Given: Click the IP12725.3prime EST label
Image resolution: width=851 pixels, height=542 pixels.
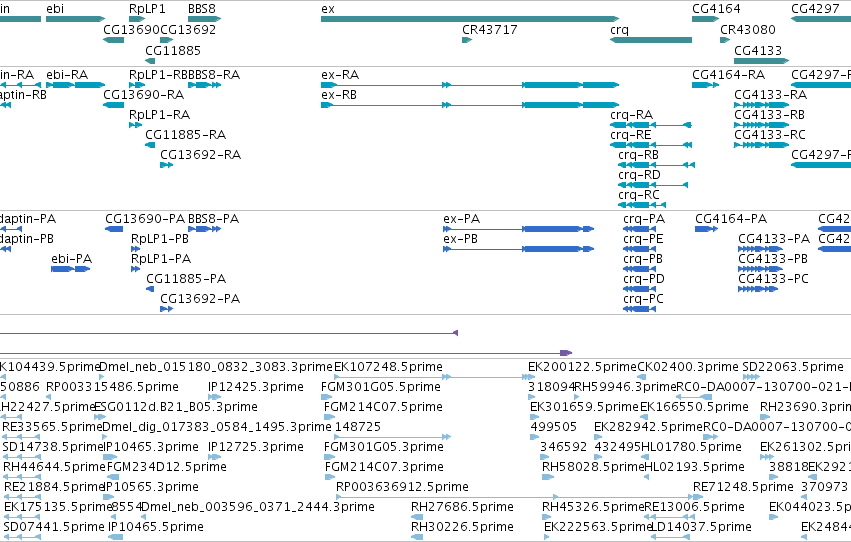Looking at the screenshot, I should 256,448.
